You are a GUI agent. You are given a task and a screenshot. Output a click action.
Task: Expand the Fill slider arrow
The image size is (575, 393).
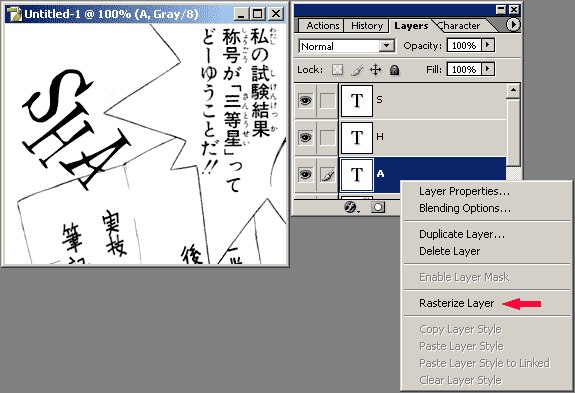coord(487,69)
